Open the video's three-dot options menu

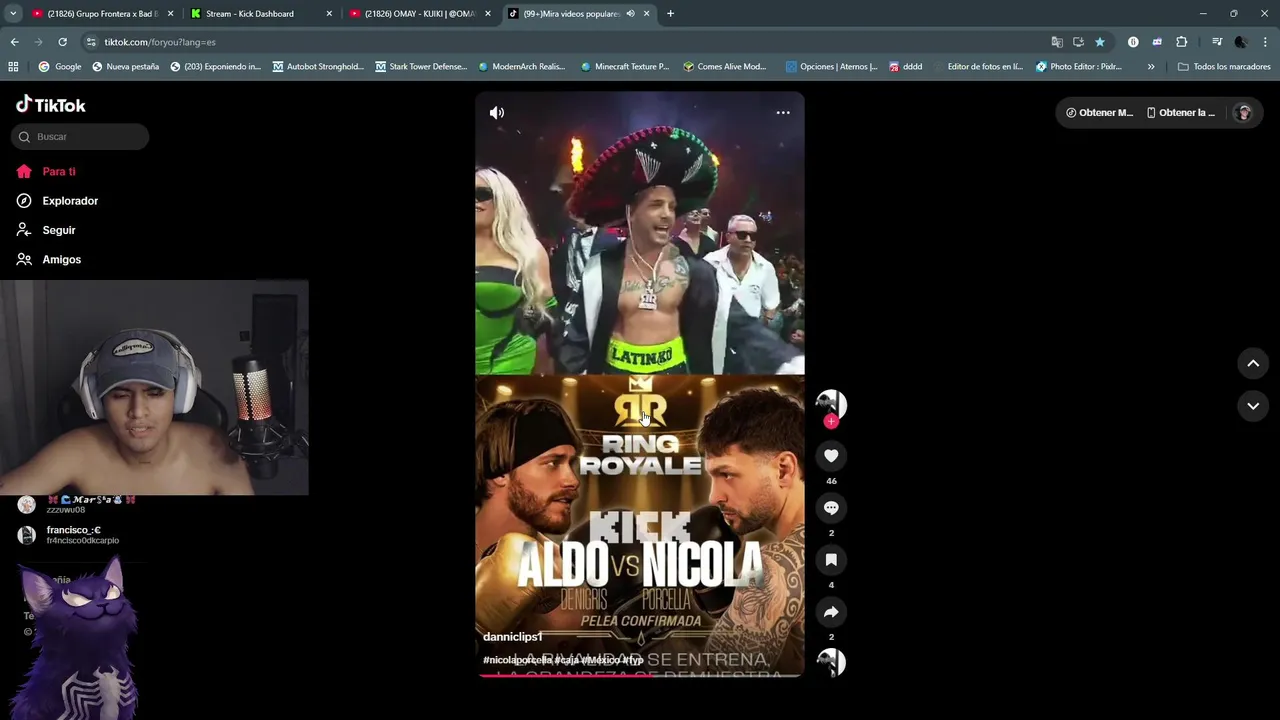[783, 113]
